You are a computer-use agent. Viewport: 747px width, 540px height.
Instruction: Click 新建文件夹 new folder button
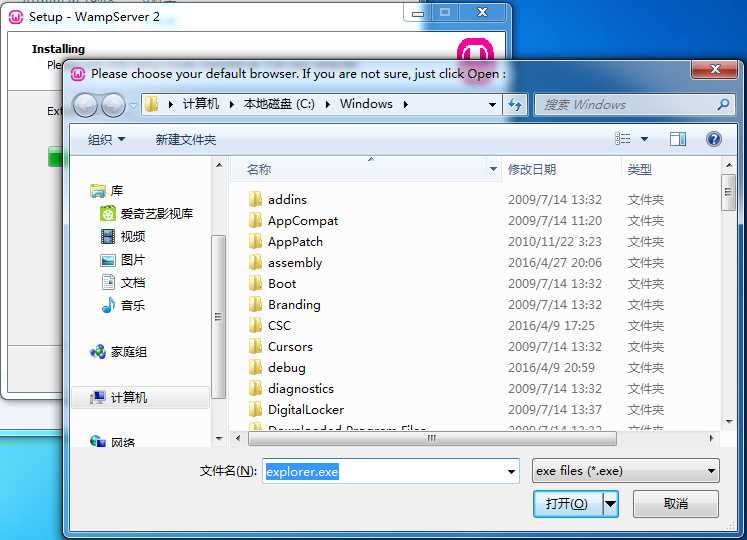coord(186,139)
